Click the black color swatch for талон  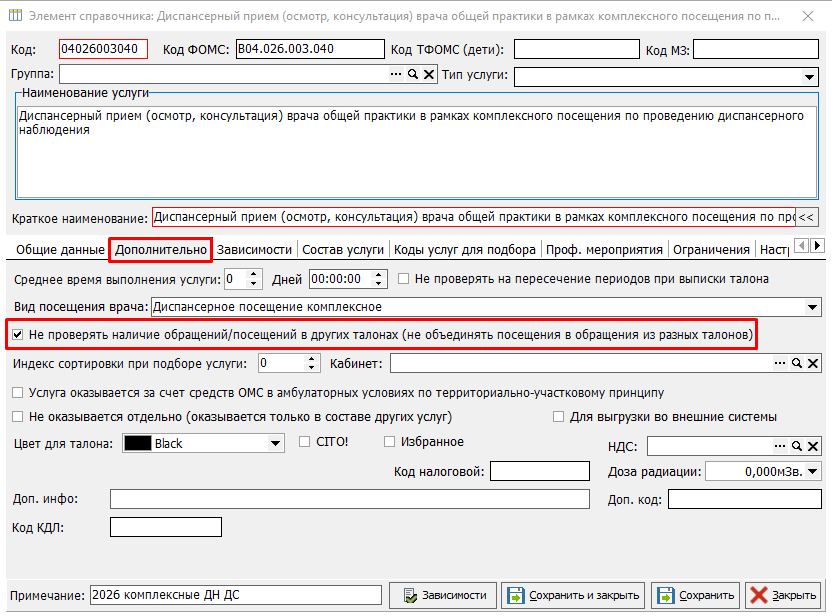(x=138, y=443)
